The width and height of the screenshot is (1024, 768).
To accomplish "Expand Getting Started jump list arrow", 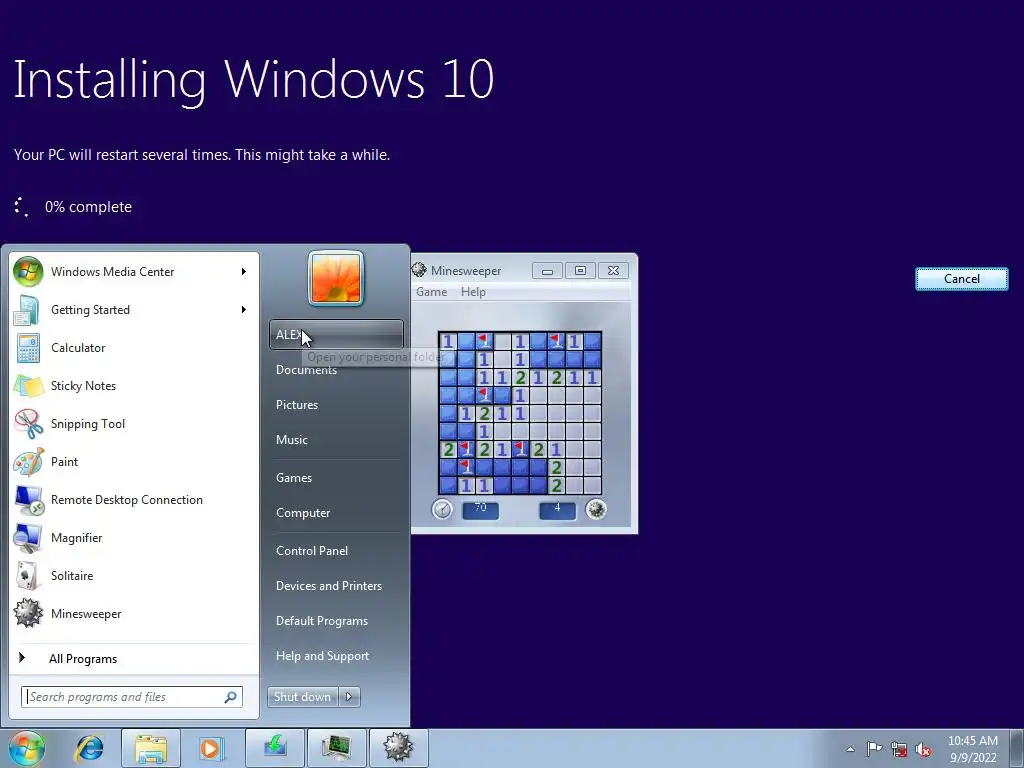I will (244, 310).
